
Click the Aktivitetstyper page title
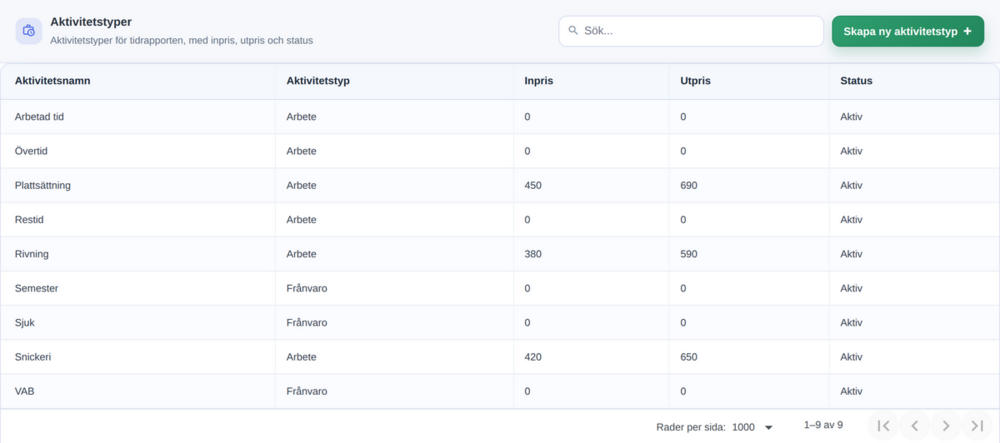[91, 22]
